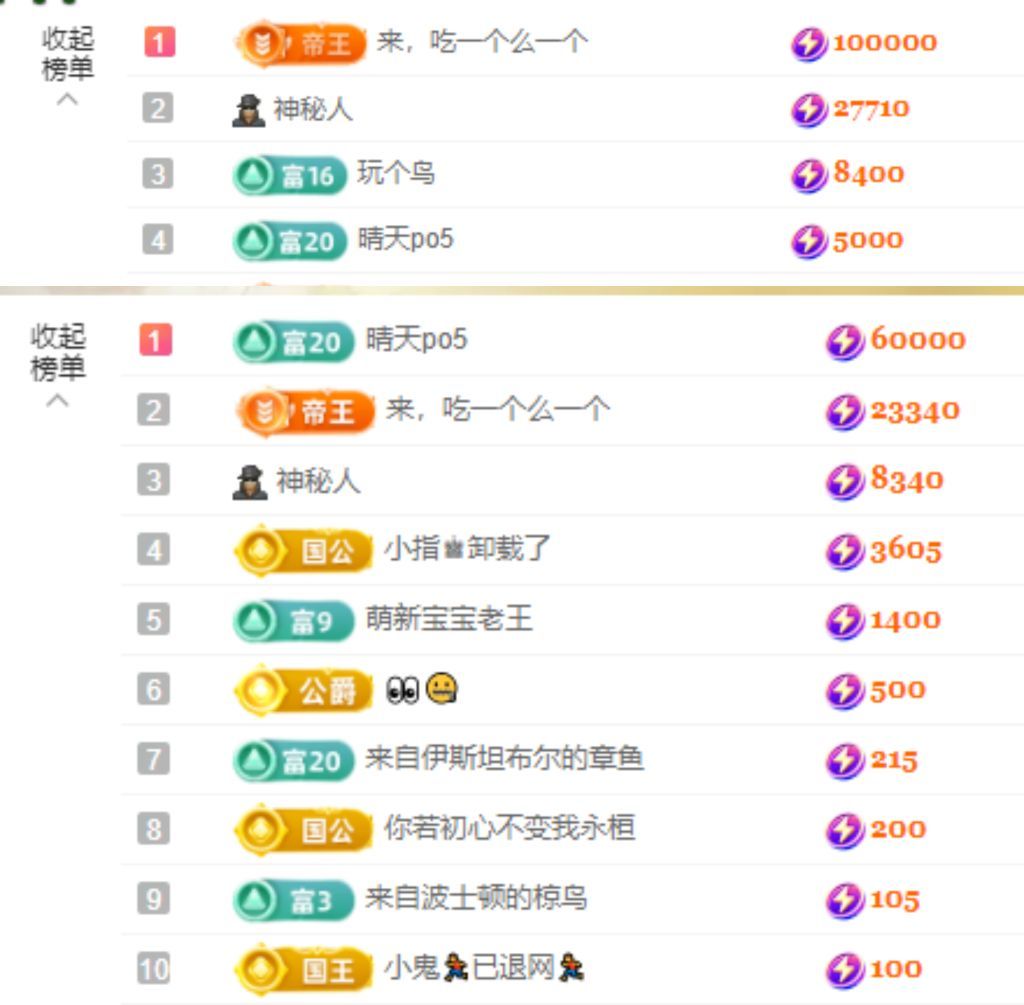The image size is (1024, 1005).
Task: Click the 富9 badge beside 萌新宝宝老王
Action: [x=294, y=620]
